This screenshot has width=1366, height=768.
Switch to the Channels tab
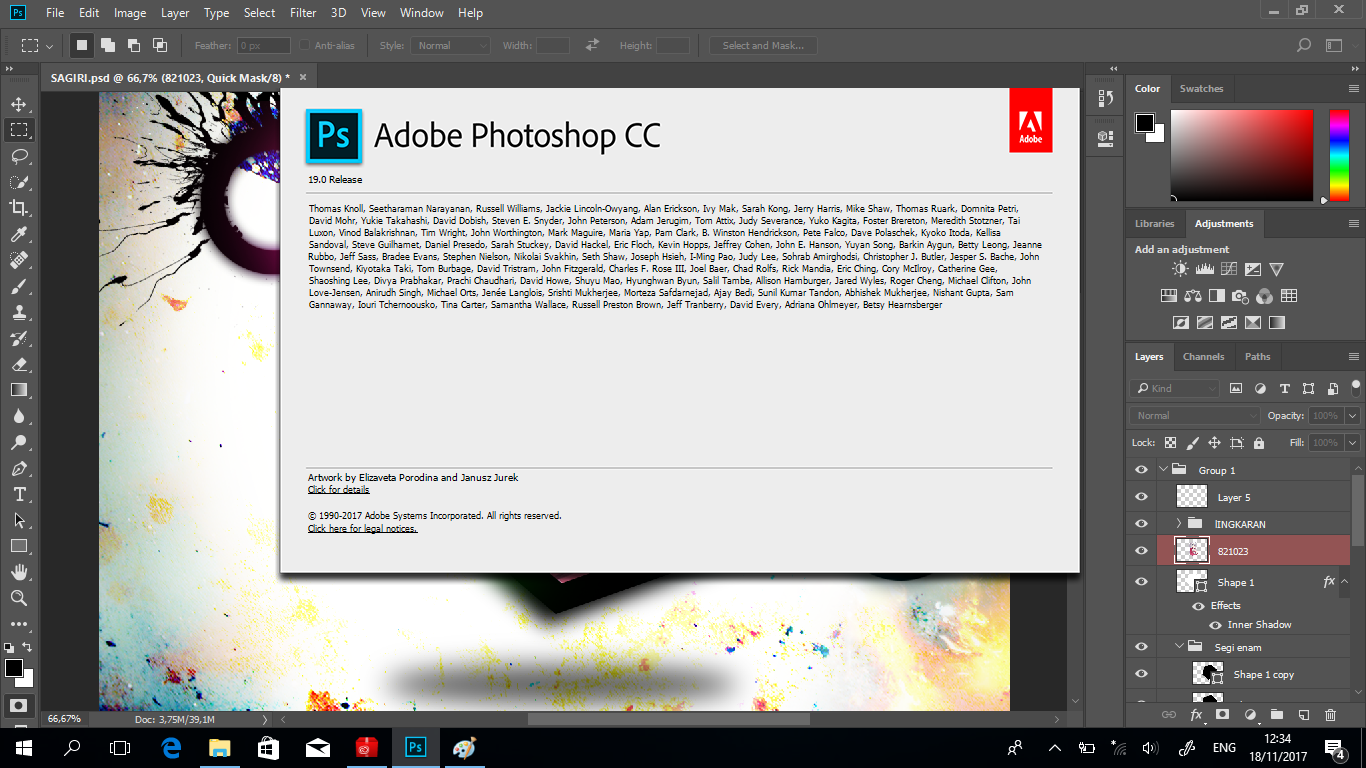click(x=1203, y=357)
